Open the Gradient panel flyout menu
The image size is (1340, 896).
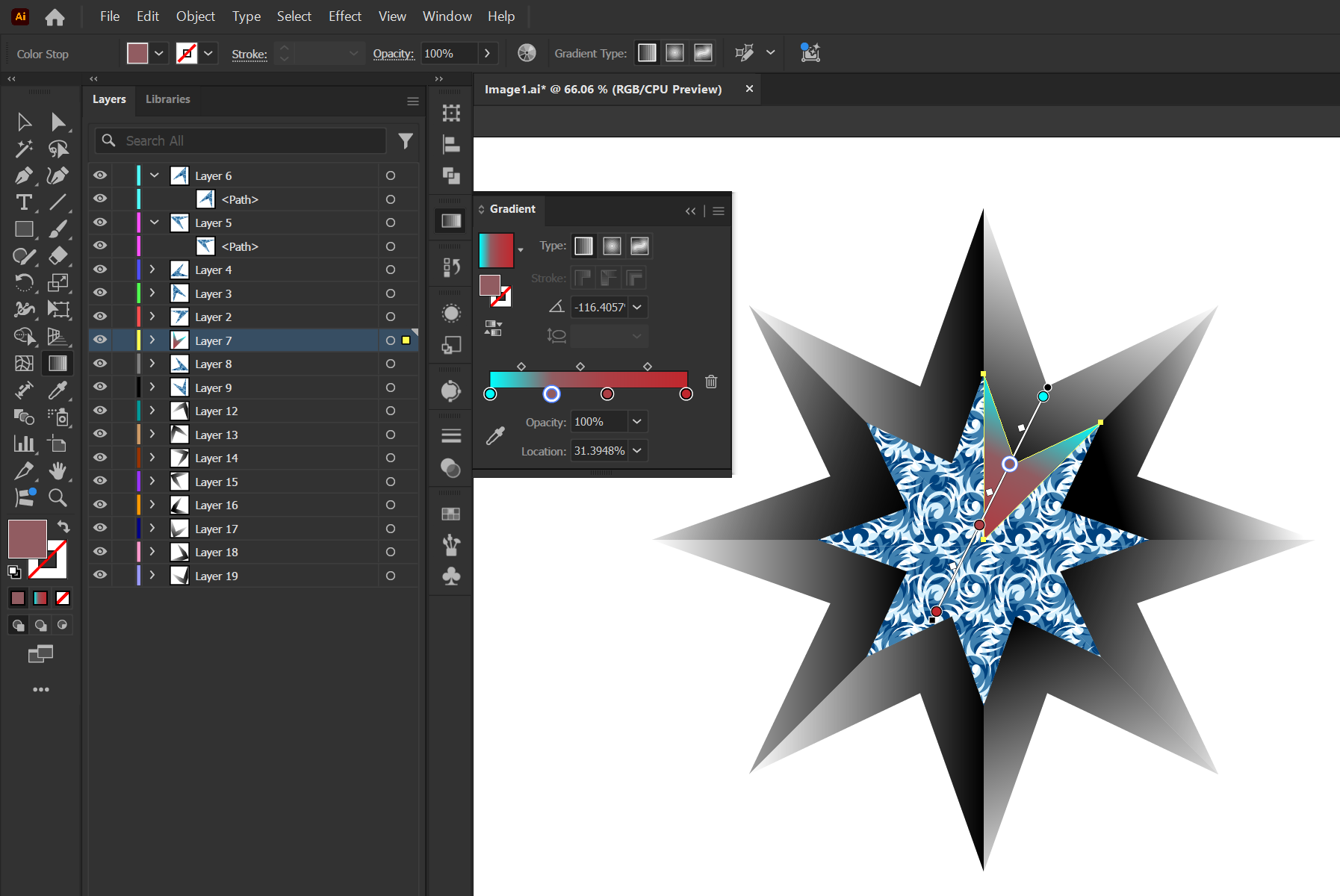tap(718, 211)
